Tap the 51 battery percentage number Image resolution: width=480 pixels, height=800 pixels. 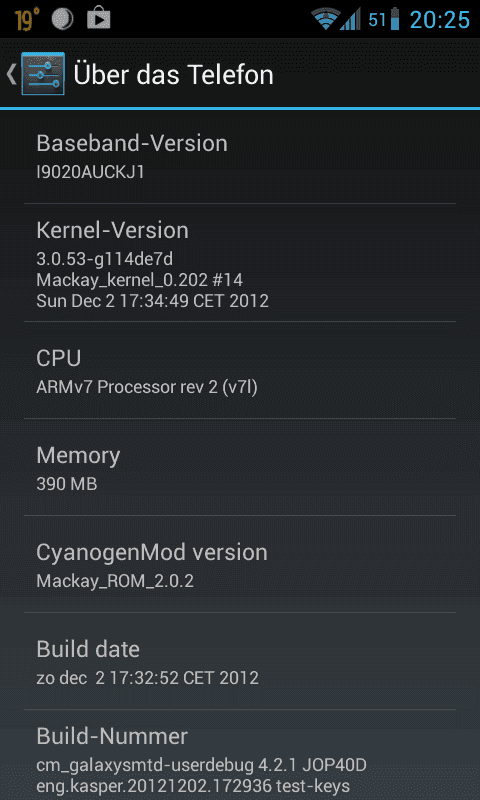pyautogui.click(x=377, y=20)
